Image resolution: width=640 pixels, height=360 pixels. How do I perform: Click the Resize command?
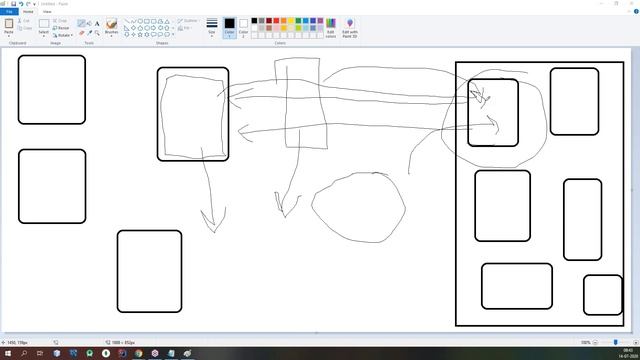pos(61,28)
